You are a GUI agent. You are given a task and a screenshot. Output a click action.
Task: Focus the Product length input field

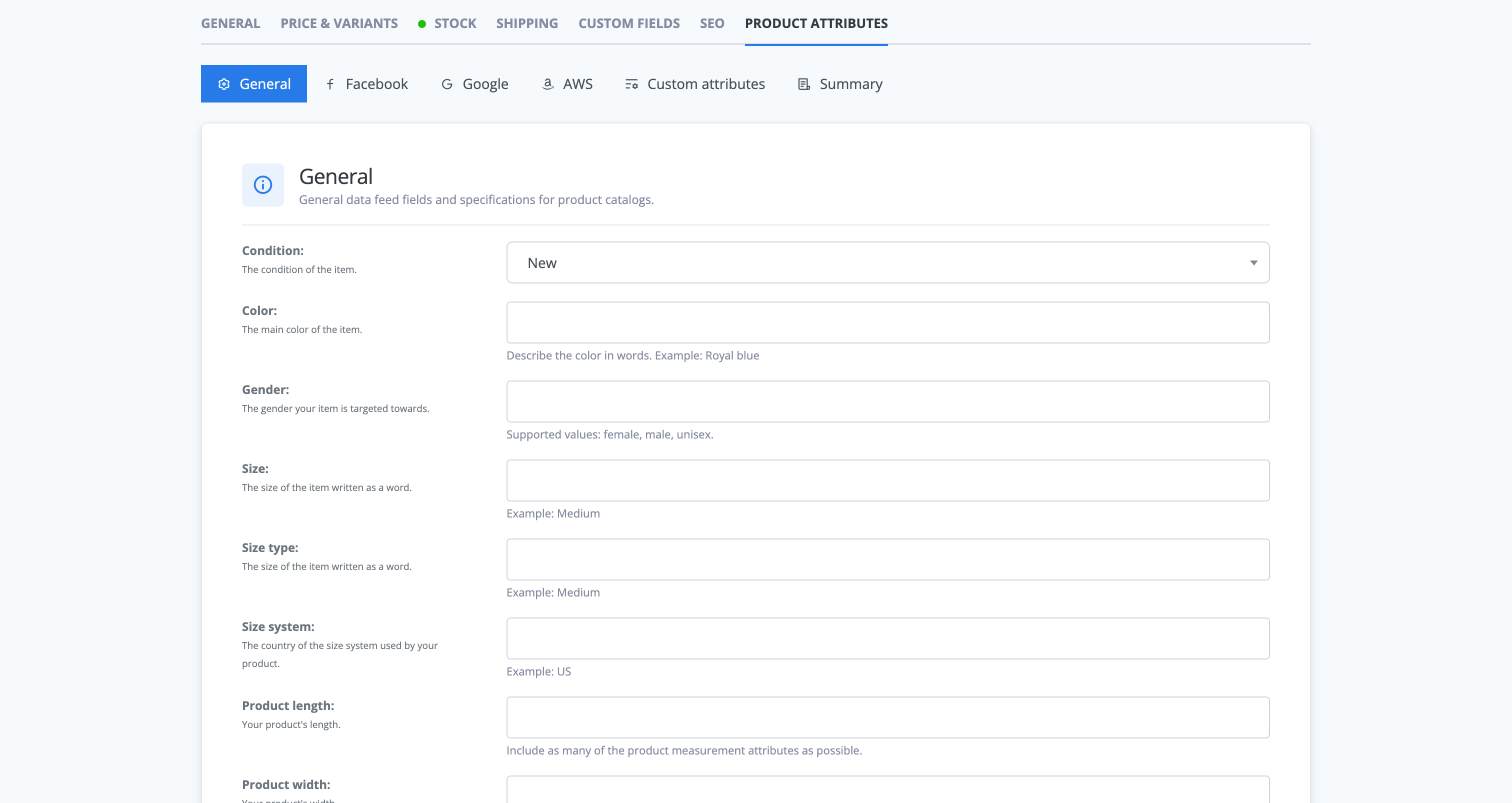pos(887,717)
